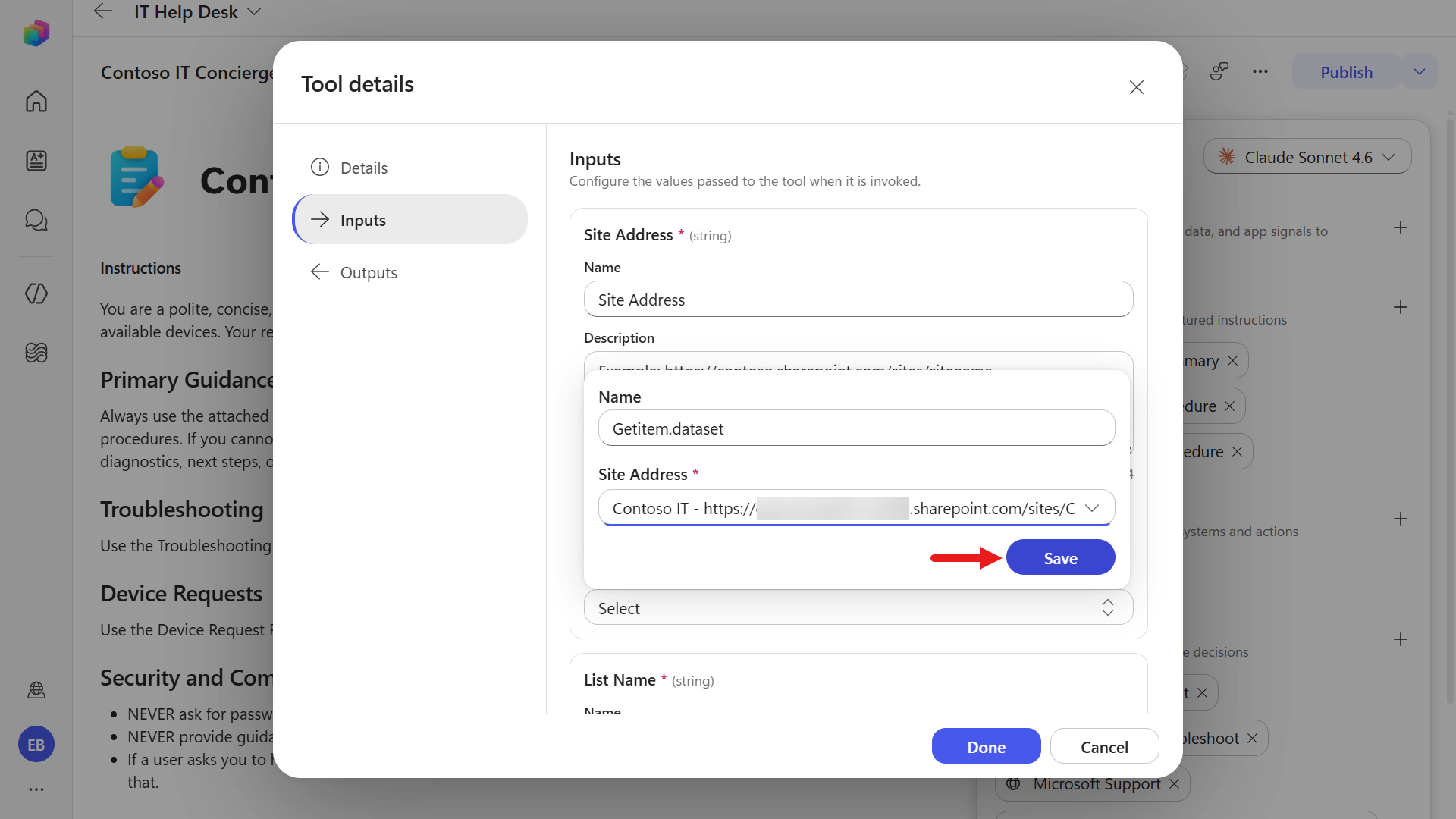Screen dimensions: 1456x819
Task: Remove the chip ending in 'mary'
Action: (x=1233, y=361)
